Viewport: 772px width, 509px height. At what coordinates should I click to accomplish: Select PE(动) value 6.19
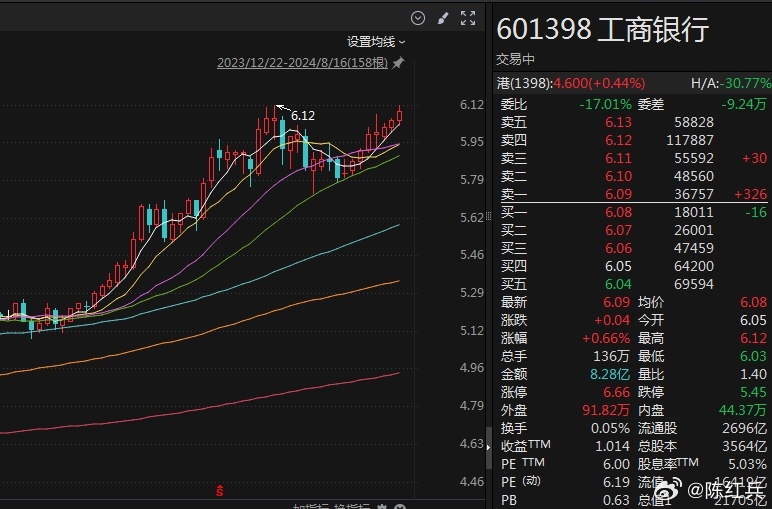click(x=617, y=482)
